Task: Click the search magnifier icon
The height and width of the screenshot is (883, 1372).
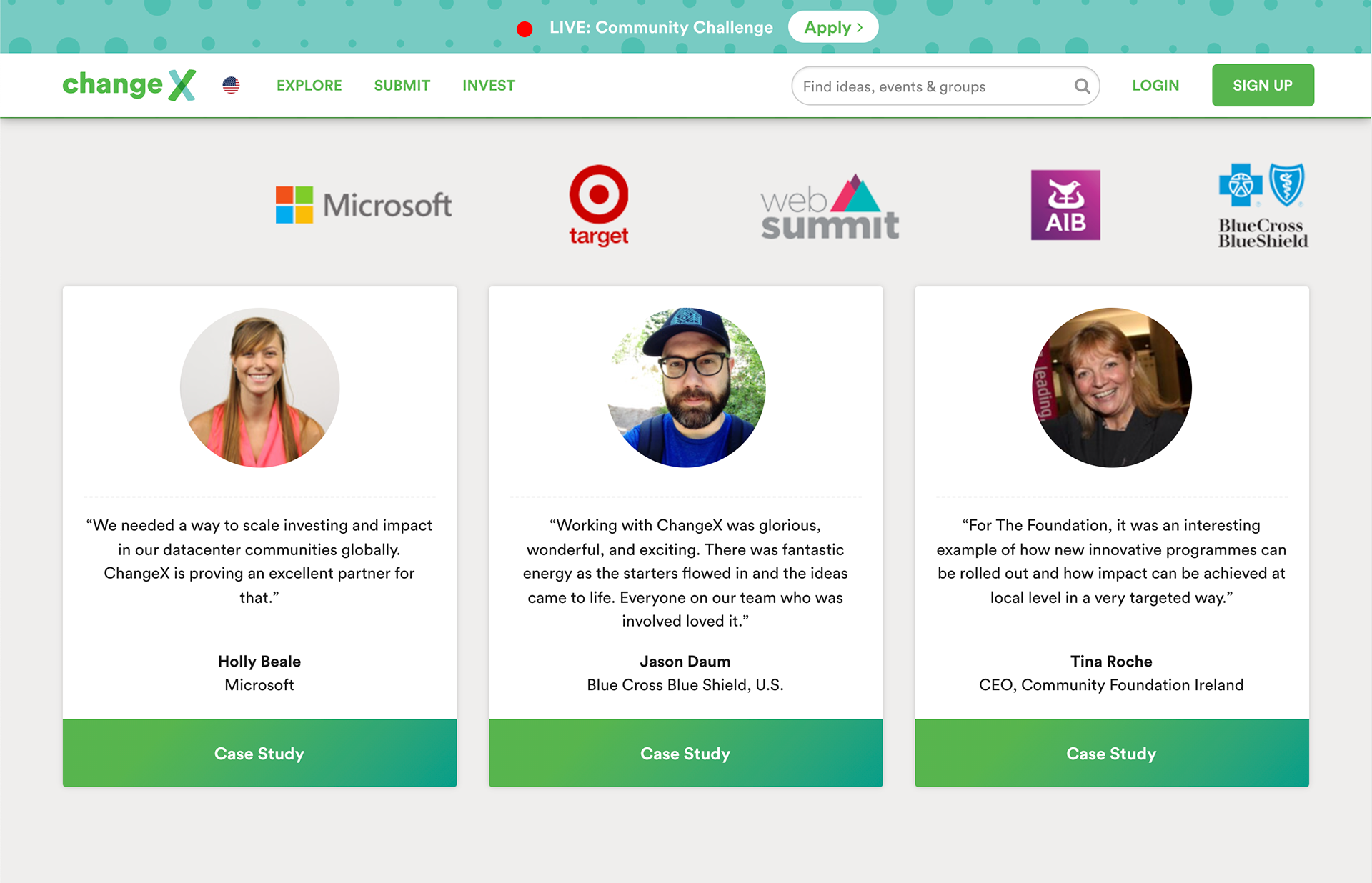Action: point(1082,86)
